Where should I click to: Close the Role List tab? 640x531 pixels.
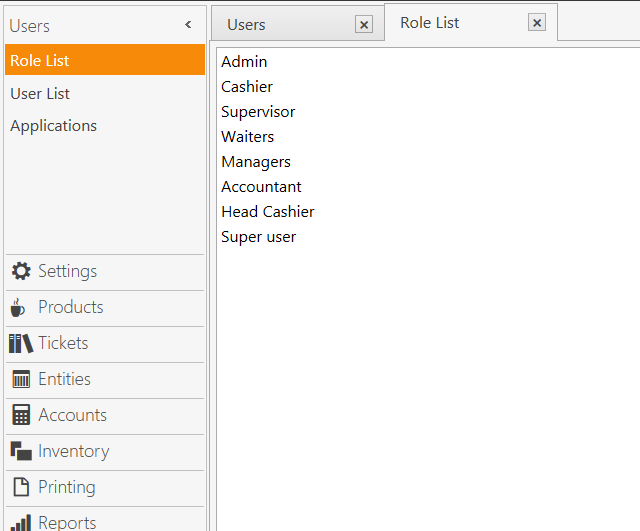pos(537,22)
